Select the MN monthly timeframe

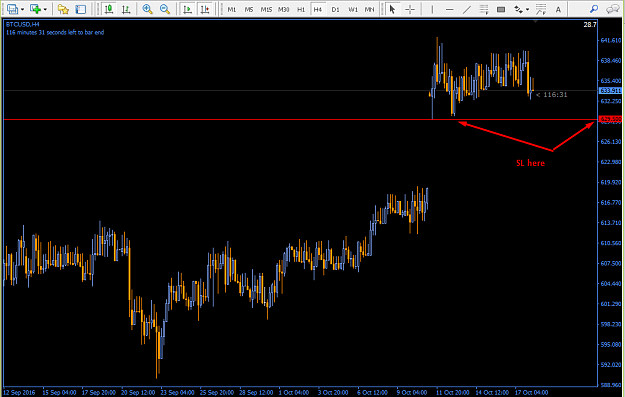369,9
